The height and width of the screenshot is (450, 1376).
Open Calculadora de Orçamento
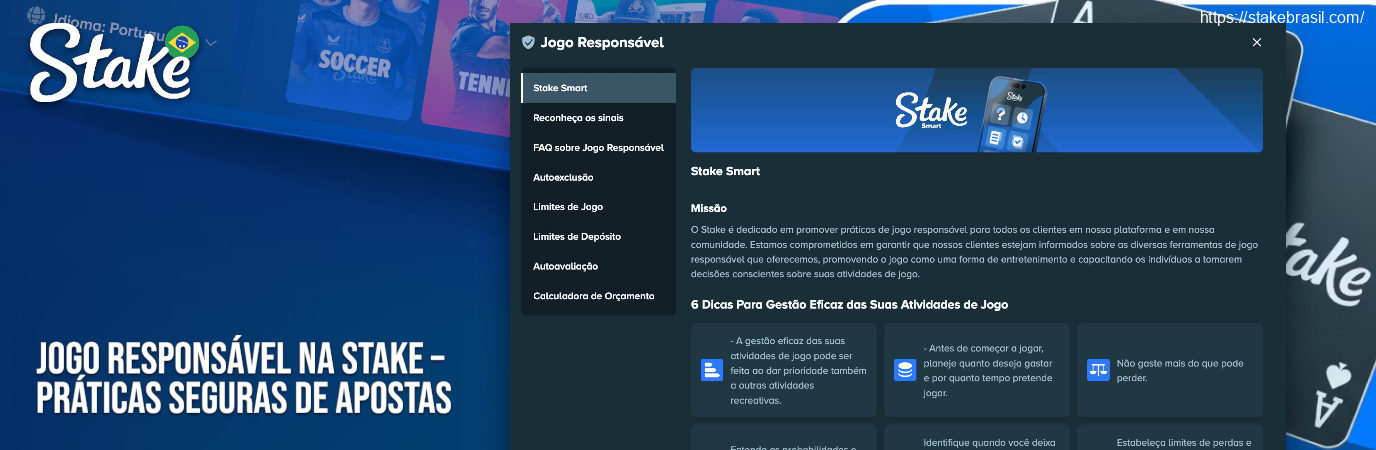pos(598,296)
